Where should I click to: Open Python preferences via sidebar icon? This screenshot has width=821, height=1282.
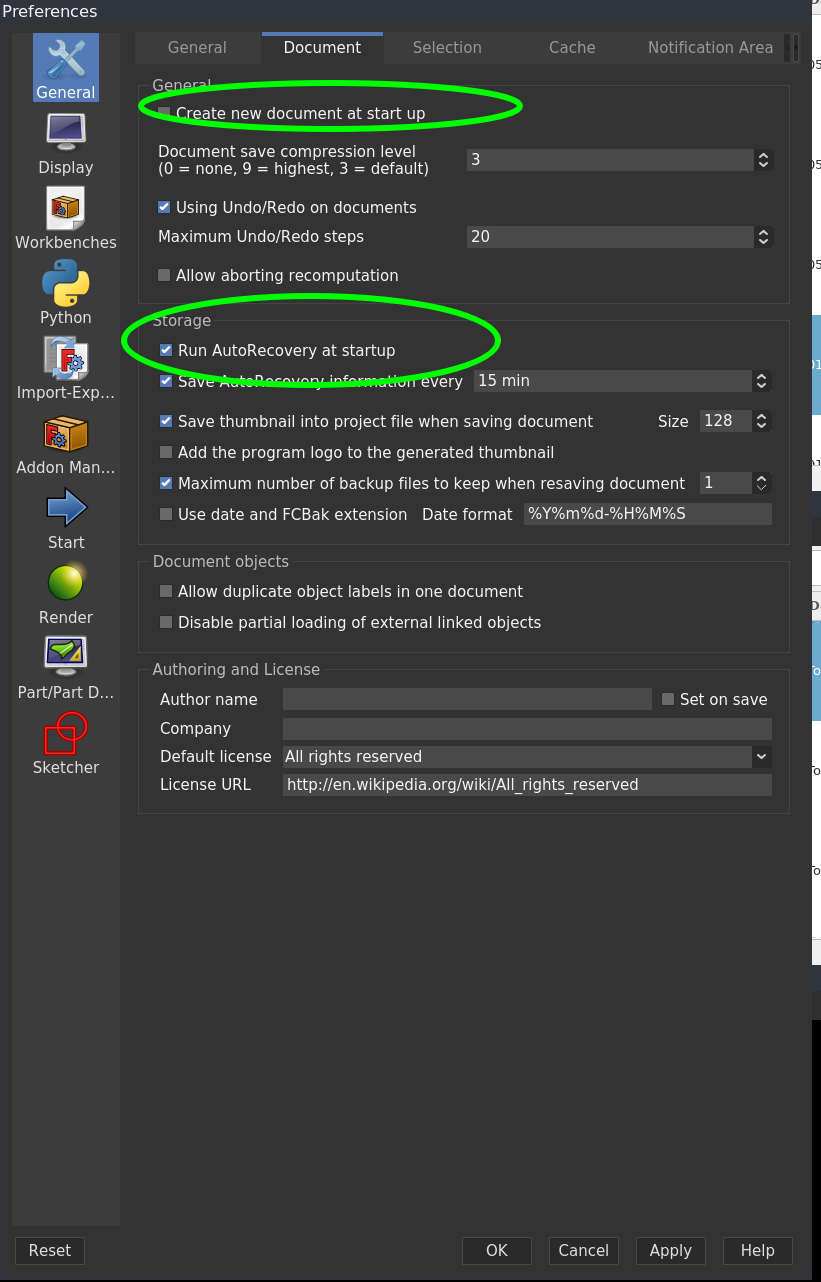coord(65,282)
